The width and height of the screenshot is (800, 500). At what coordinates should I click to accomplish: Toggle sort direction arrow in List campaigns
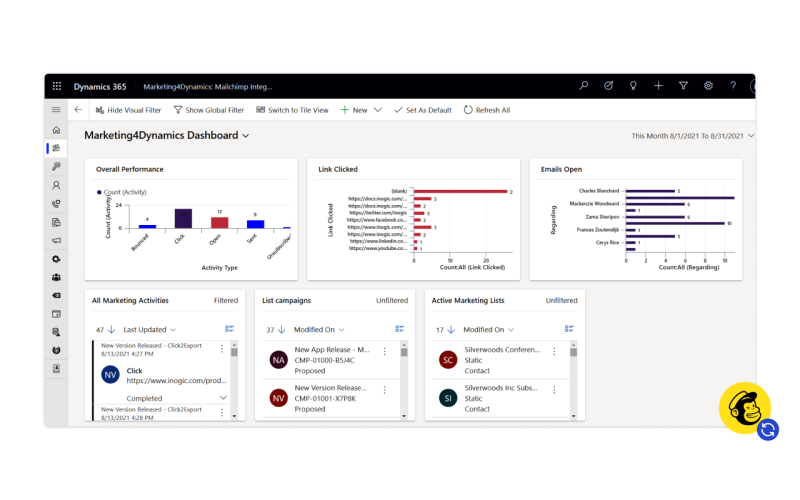(x=282, y=330)
